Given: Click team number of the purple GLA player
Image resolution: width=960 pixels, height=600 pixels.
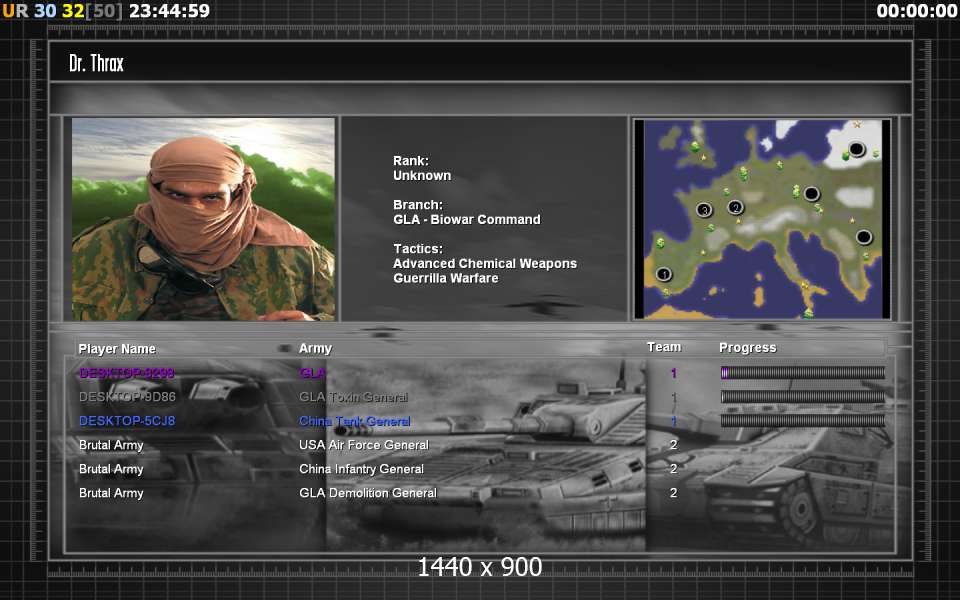Looking at the screenshot, I should point(673,373).
